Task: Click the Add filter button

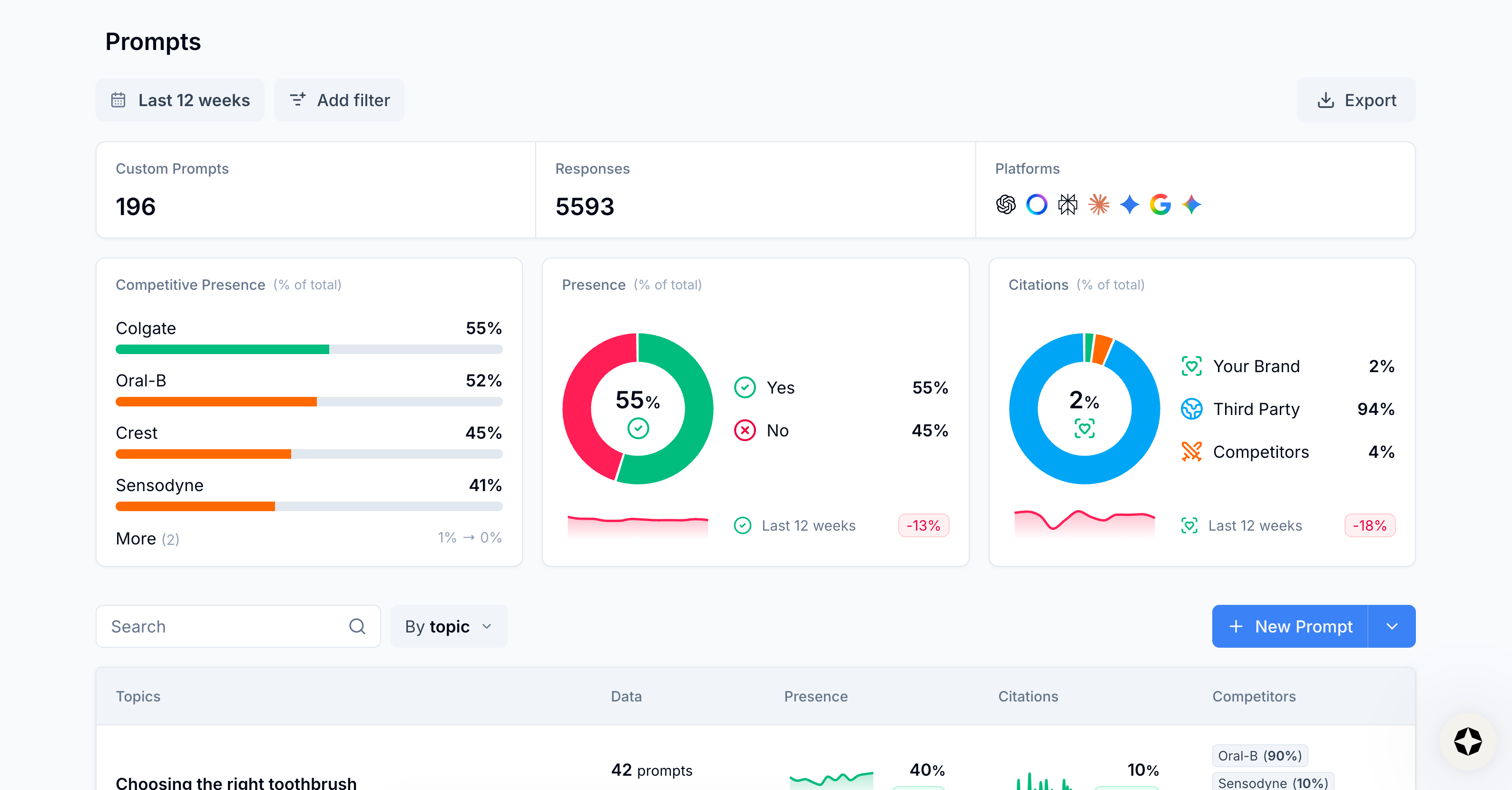Action: click(x=339, y=100)
